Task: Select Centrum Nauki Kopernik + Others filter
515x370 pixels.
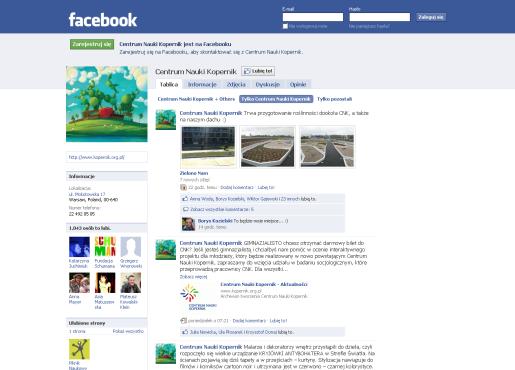Action: click(x=196, y=99)
